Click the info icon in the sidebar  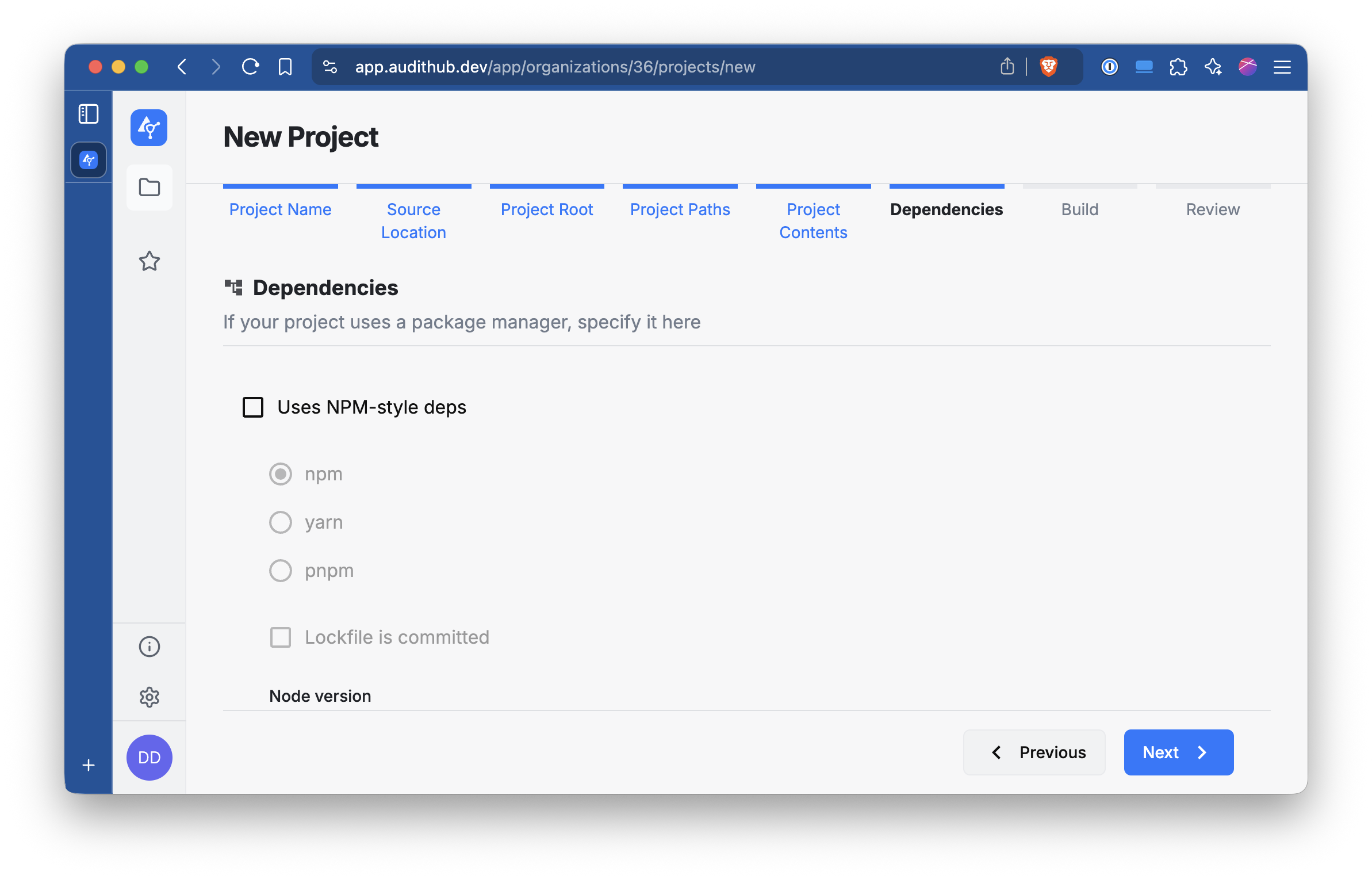pos(149,646)
